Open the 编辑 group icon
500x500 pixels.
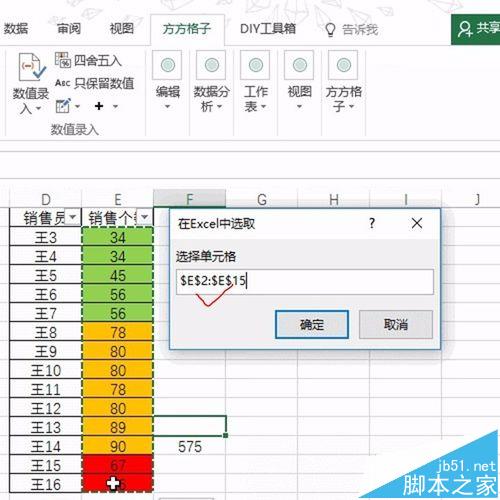[x=167, y=65]
